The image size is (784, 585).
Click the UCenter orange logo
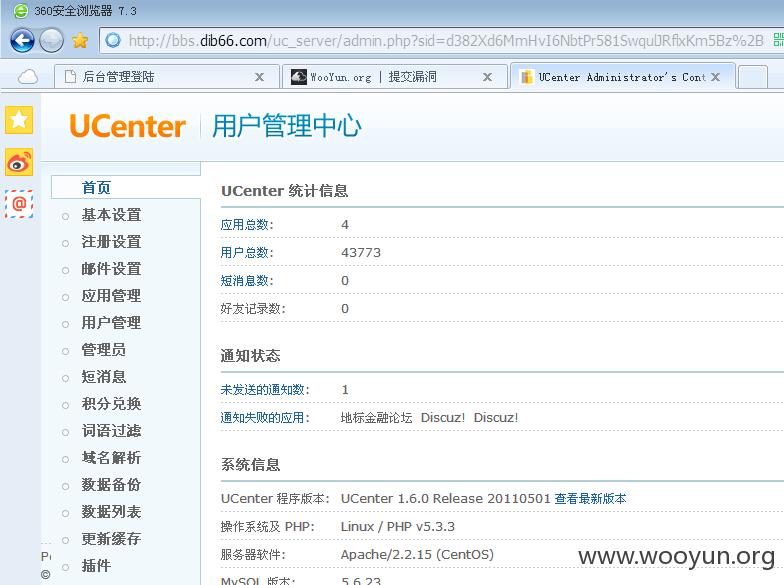coord(128,126)
